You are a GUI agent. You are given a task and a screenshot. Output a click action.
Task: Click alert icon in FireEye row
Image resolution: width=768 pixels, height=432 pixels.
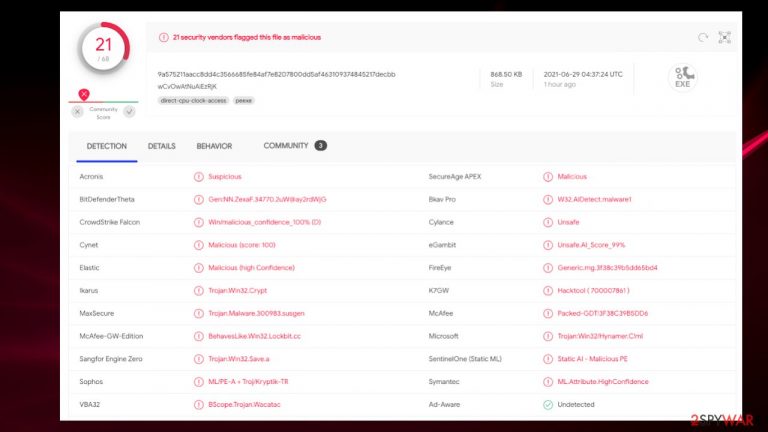[x=548, y=268]
